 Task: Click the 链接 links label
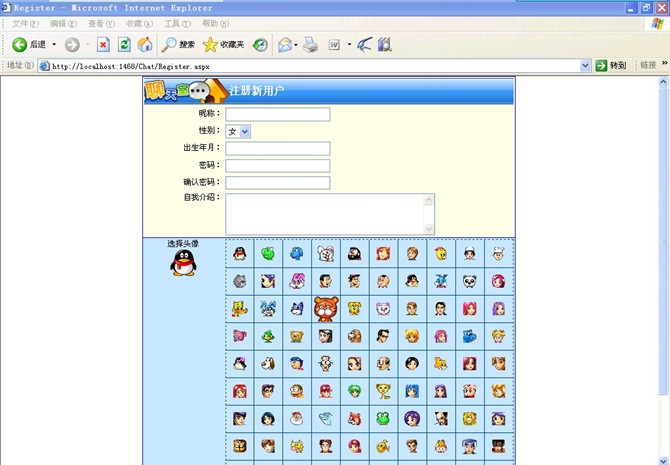pyautogui.click(x=648, y=65)
